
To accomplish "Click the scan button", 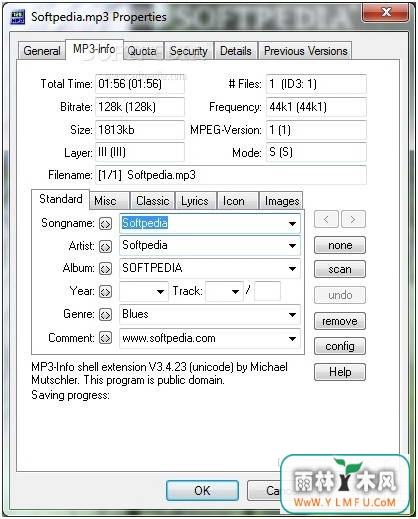I will [340, 269].
